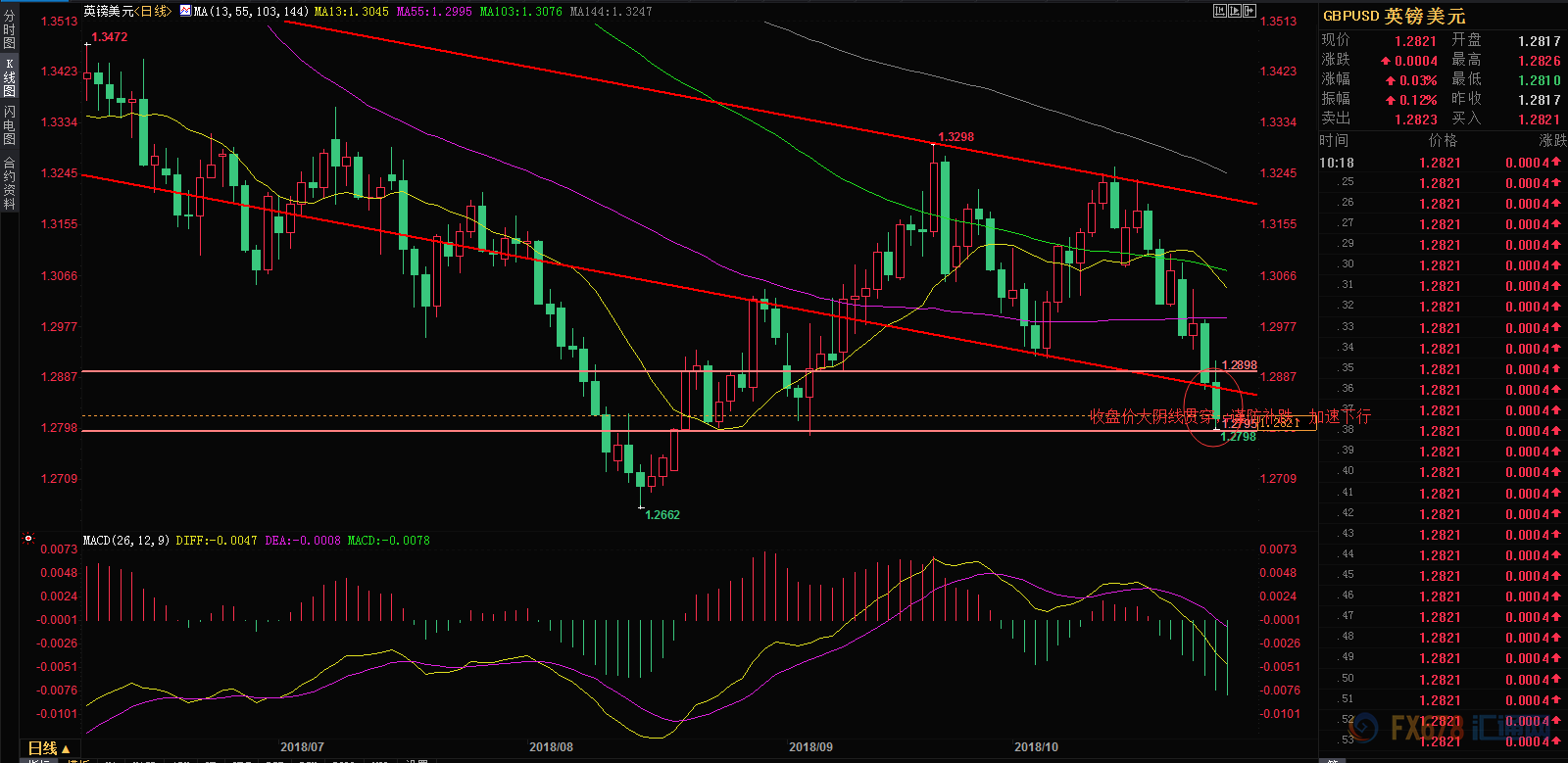Click the 1.2898 resistance level label
Screen dimensions: 1568x763
[x=1239, y=365]
